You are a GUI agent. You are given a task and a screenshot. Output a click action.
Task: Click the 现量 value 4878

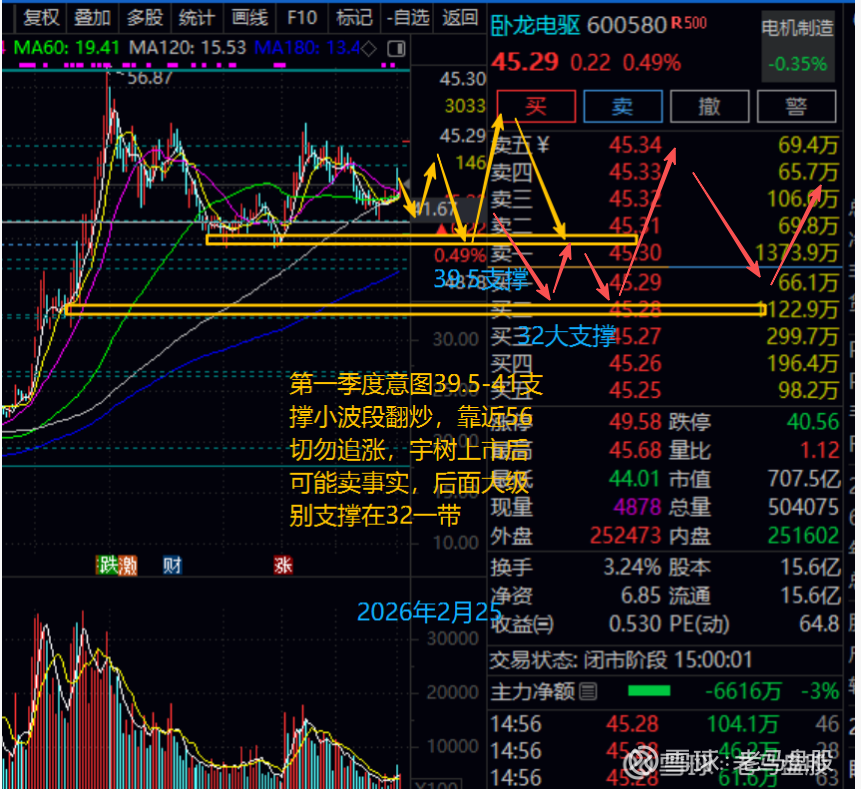[637, 507]
